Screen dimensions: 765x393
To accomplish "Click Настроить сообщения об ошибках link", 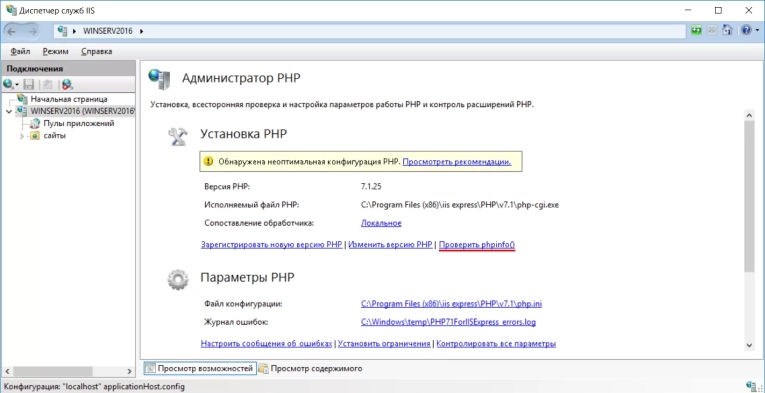I will click(x=266, y=344).
